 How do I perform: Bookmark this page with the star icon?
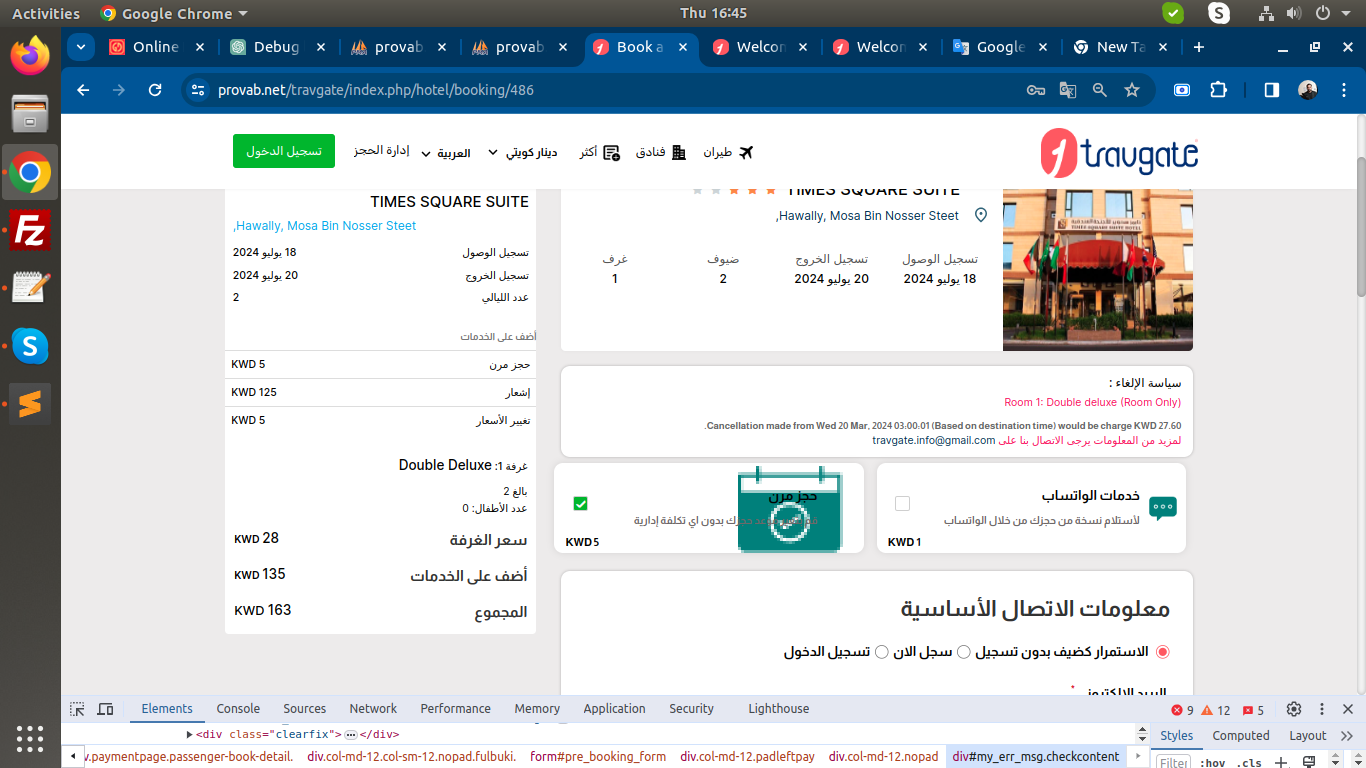[1132, 90]
